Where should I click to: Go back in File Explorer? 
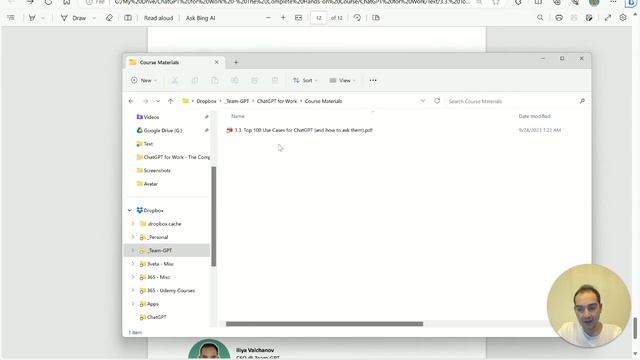[131, 101]
